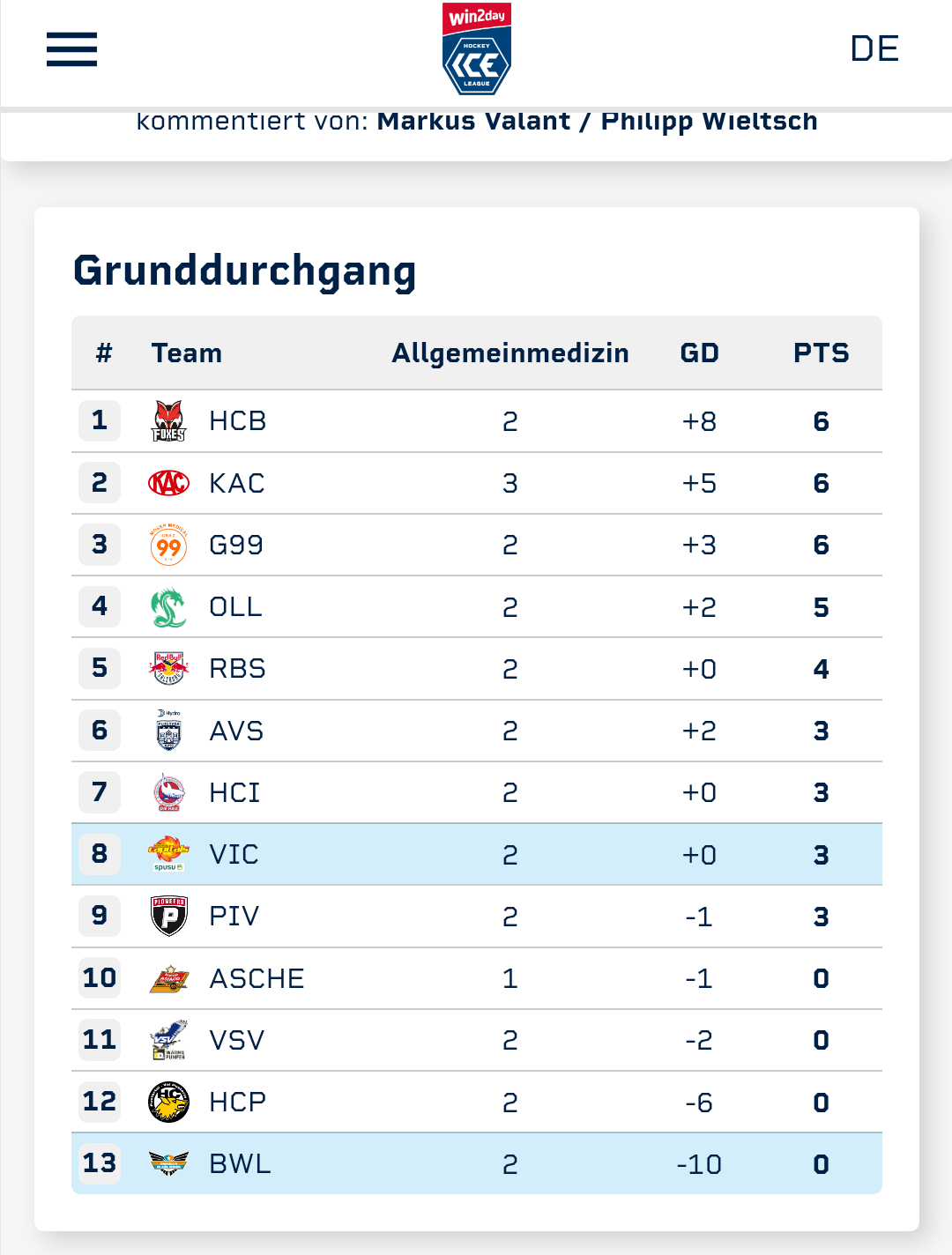
Task: Click the OLL green dragon logo
Action: 168,607
